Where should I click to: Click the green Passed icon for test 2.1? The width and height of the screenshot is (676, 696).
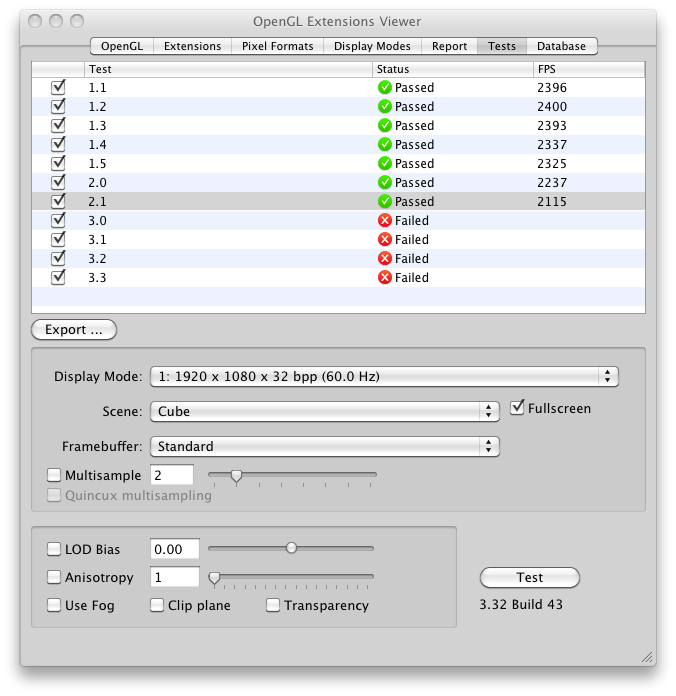coord(384,202)
